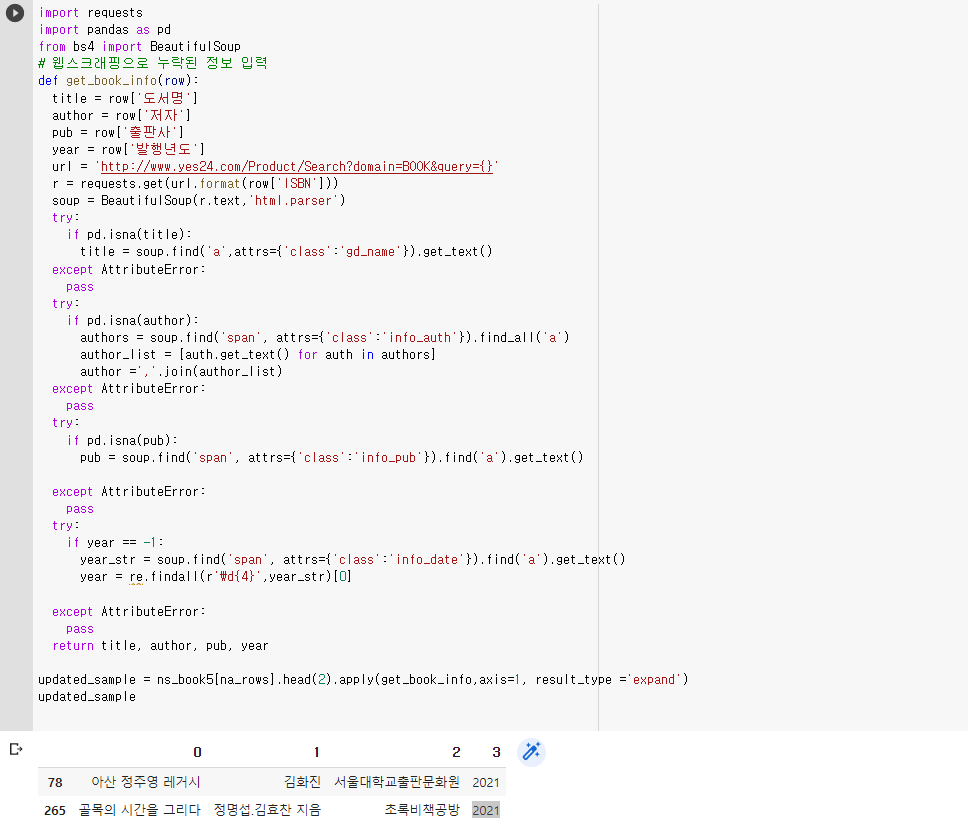Click the final 'updated_sample' display line
968x830 pixels.
(87, 697)
